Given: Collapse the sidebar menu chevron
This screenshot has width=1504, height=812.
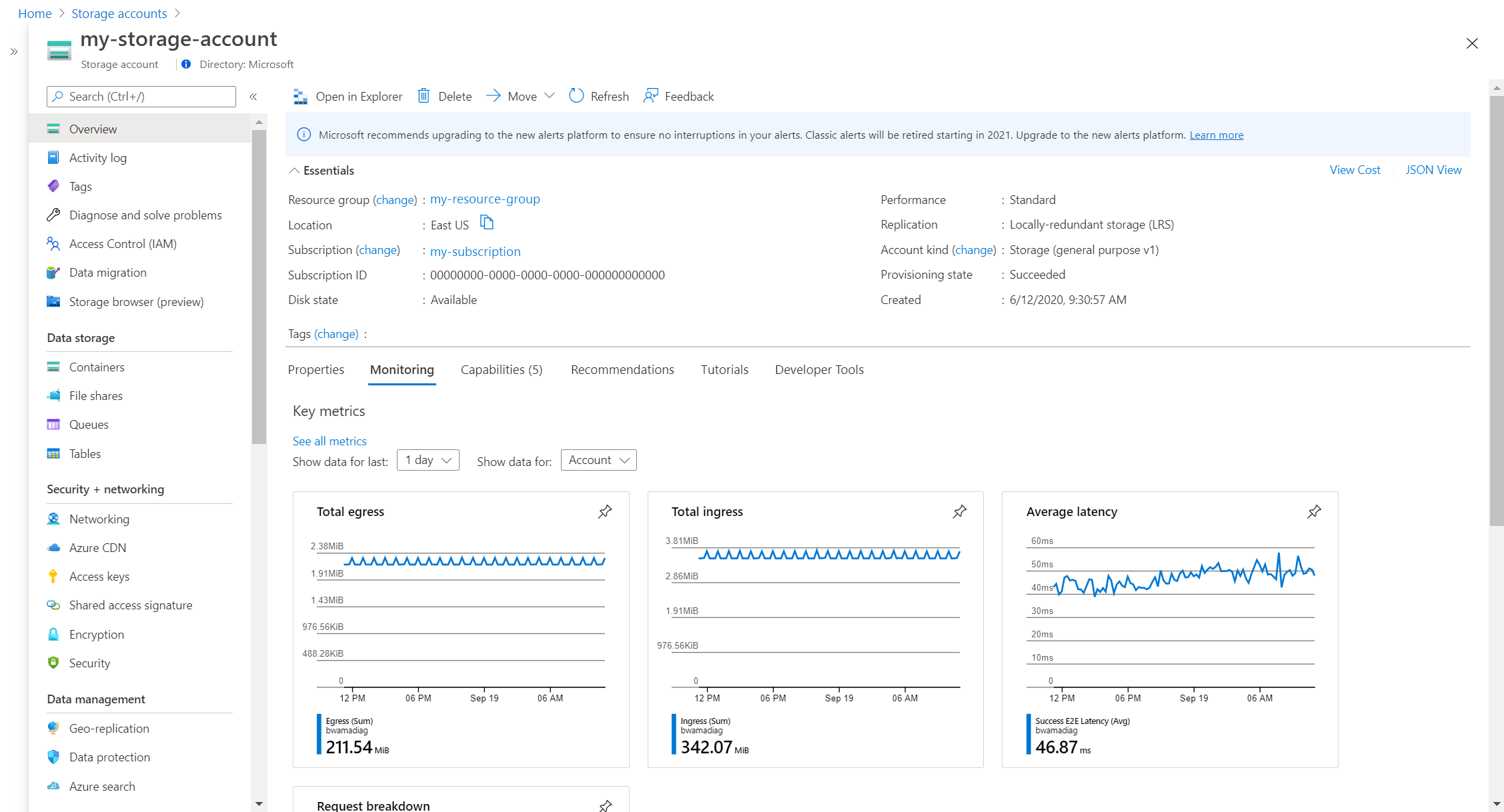Looking at the screenshot, I should tap(253, 97).
